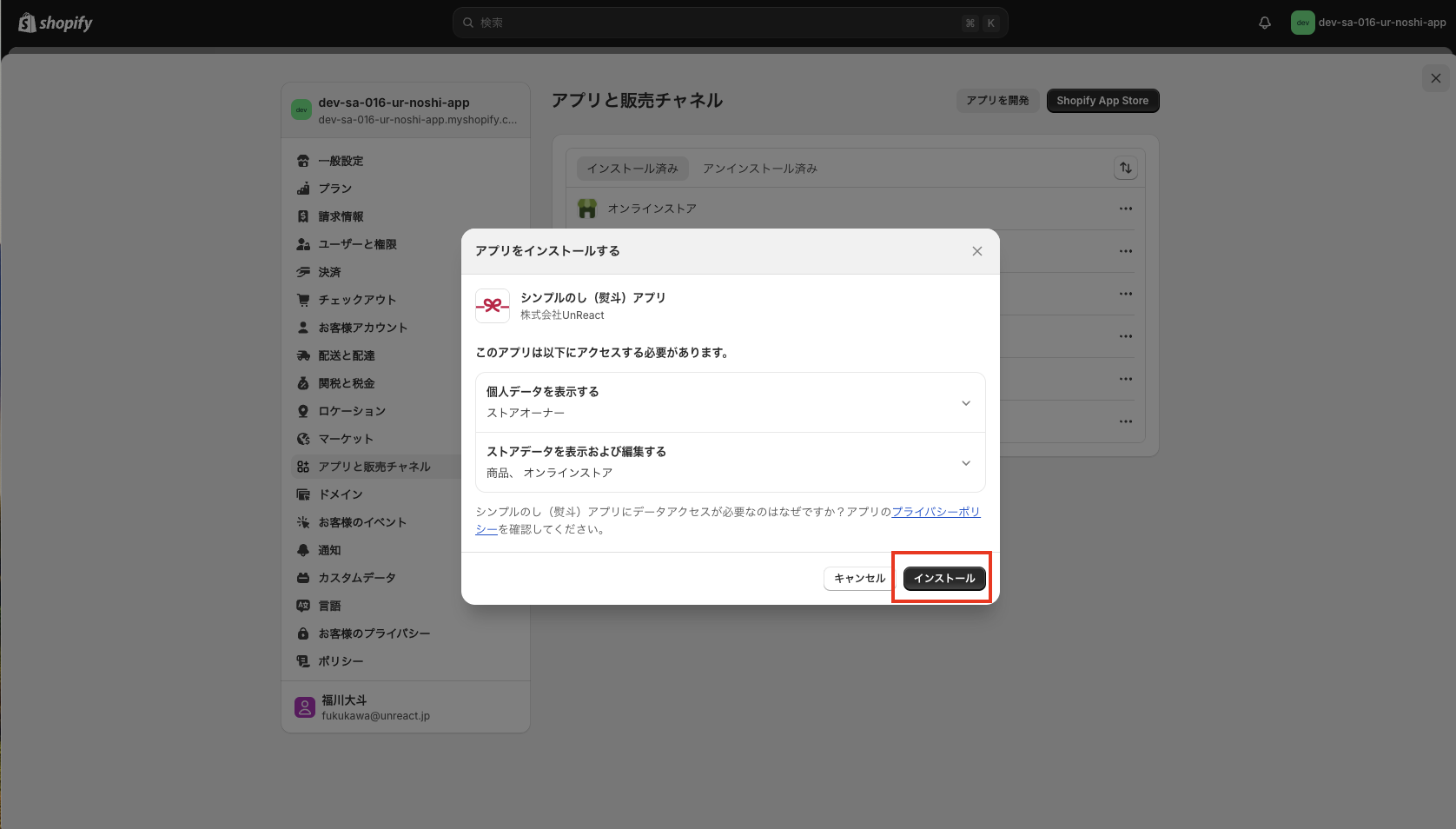Expand the ストアデータを表示および編集する permission section
Viewport: 1456px width, 829px height.
coord(731,462)
